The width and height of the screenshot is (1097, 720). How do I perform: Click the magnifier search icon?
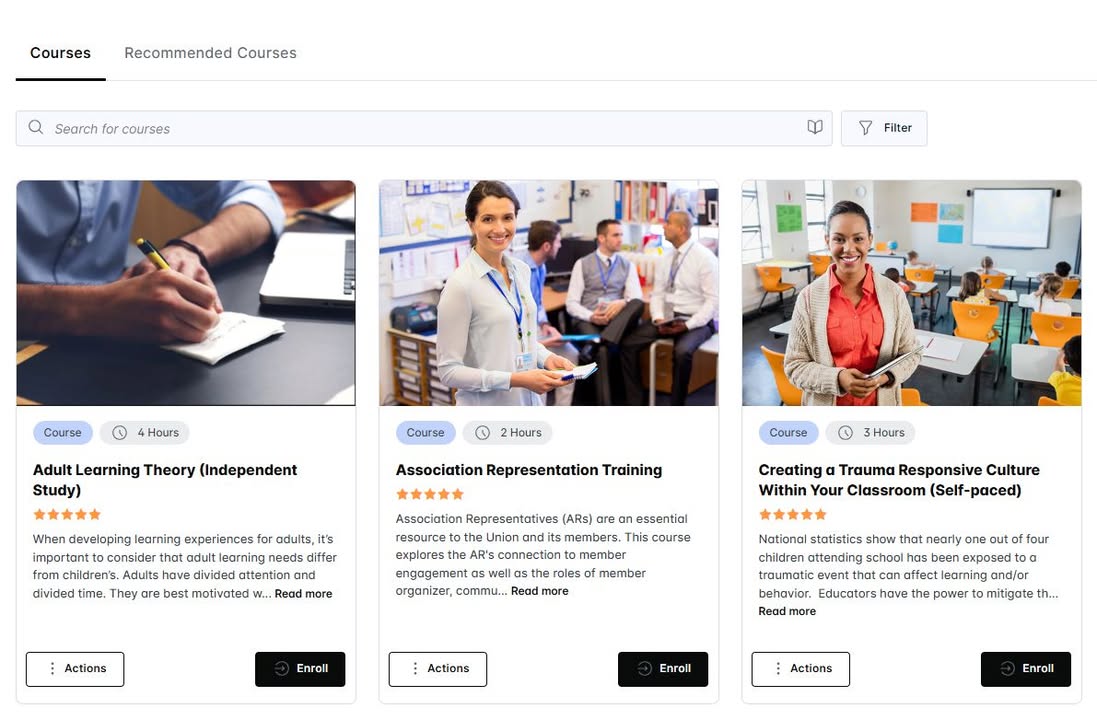click(x=36, y=127)
